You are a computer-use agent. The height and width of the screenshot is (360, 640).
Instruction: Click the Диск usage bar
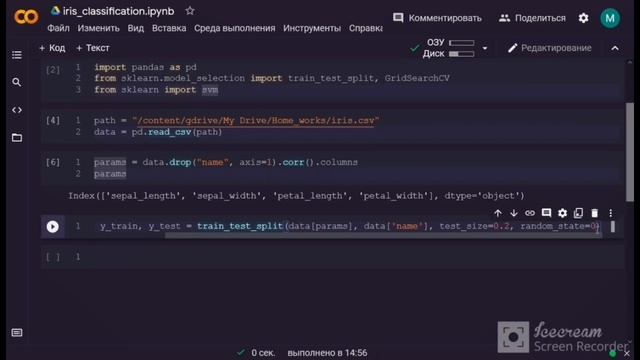pos(462,53)
